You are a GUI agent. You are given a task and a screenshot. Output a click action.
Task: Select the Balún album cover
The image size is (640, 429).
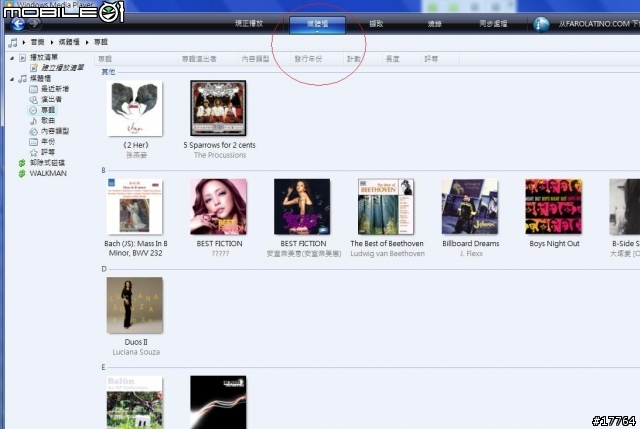click(x=135, y=402)
